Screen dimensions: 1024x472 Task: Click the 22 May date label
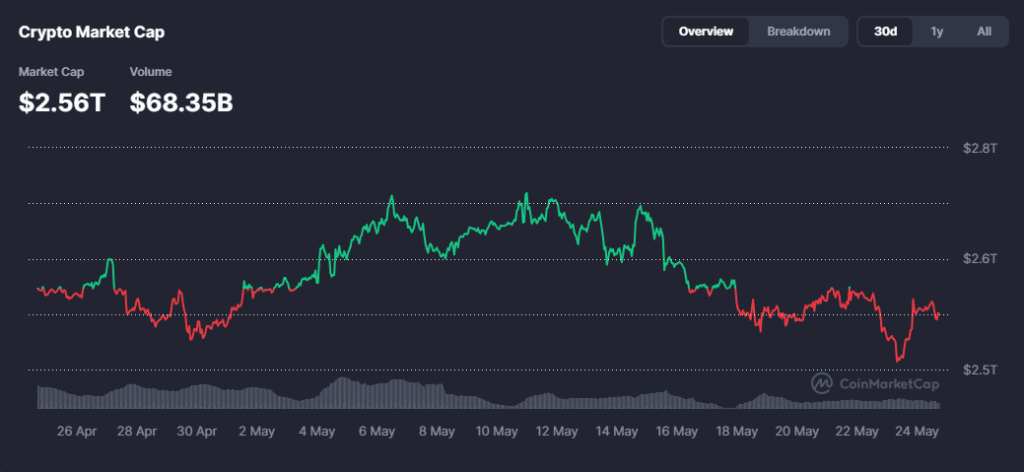click(857, 432)
